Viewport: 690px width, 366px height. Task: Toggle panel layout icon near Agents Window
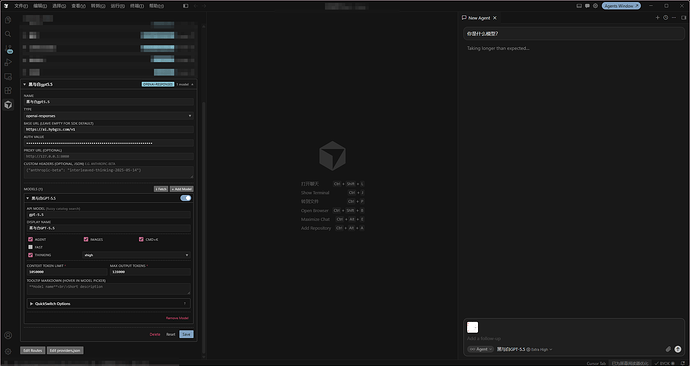579,6
